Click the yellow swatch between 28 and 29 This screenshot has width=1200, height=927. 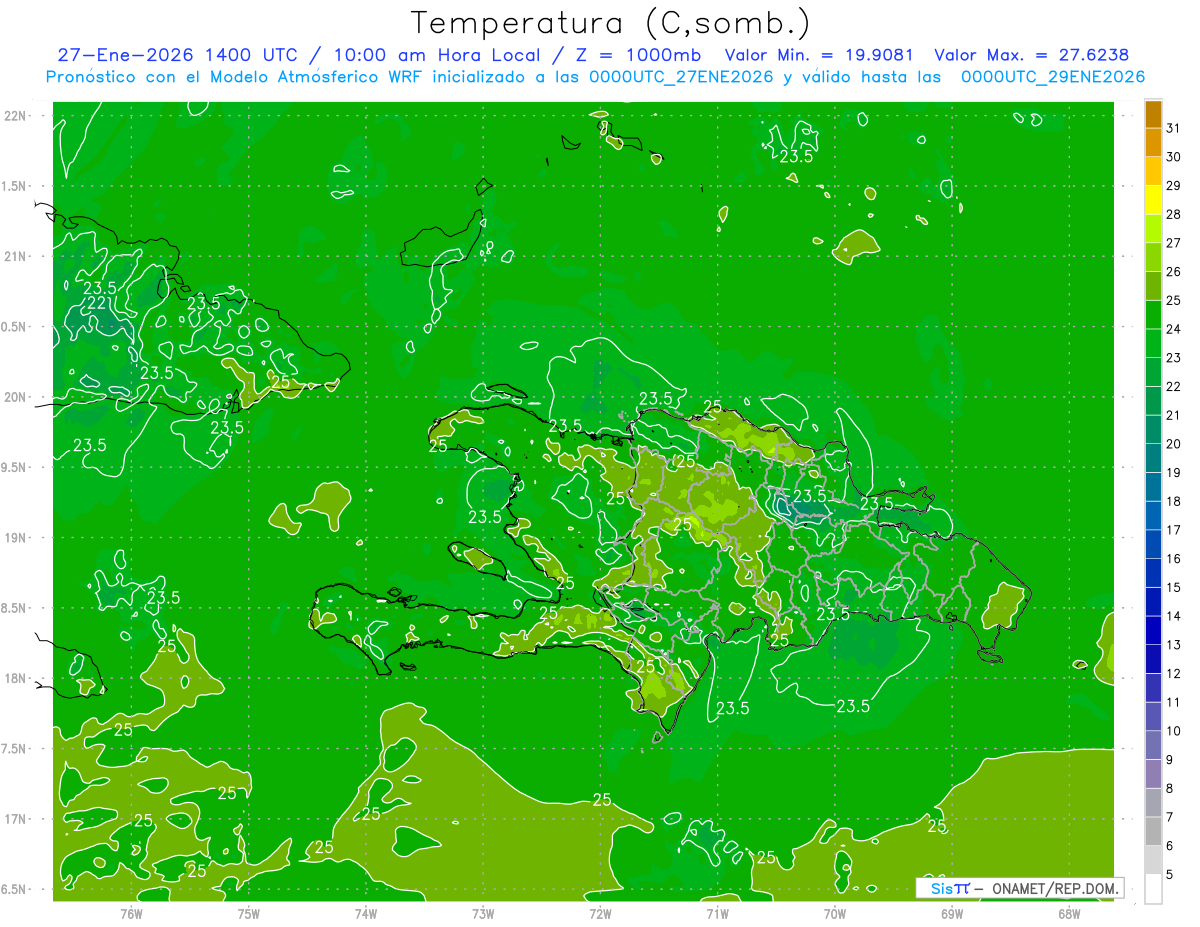pyautogui.click(x=1153, y=201)
